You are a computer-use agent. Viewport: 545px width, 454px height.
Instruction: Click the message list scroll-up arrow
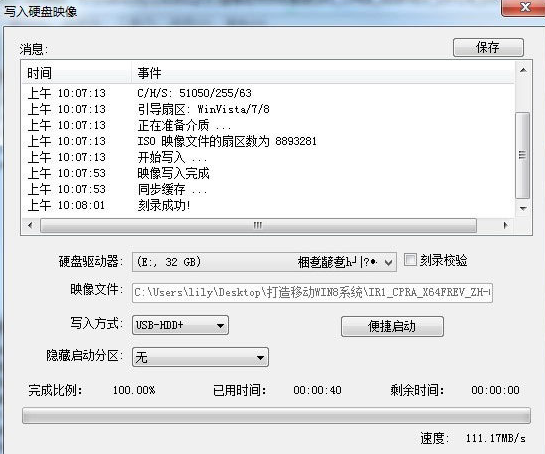pyautogui.click(x=523, y=70)
